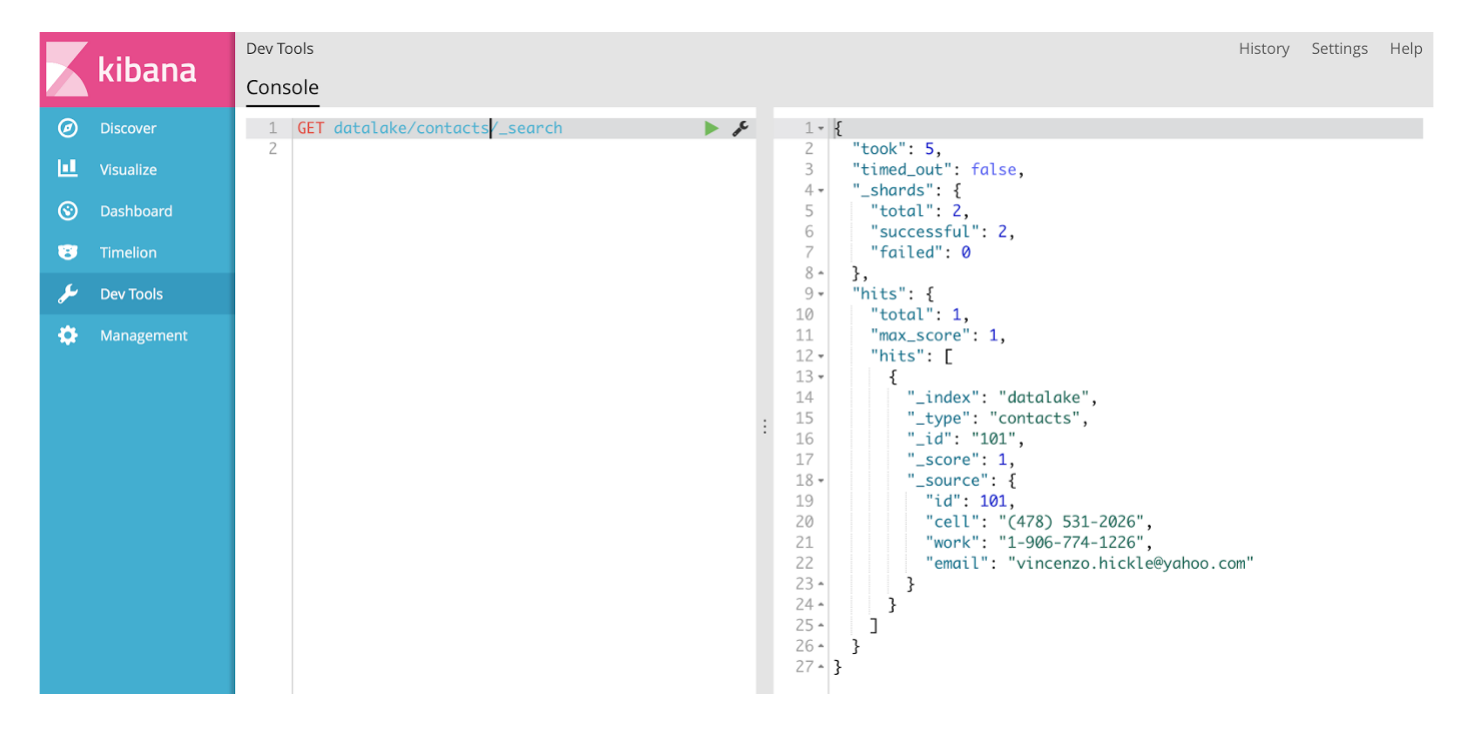Click the Discover compass icon
The image size is (1474, 734).
point(68,128)
